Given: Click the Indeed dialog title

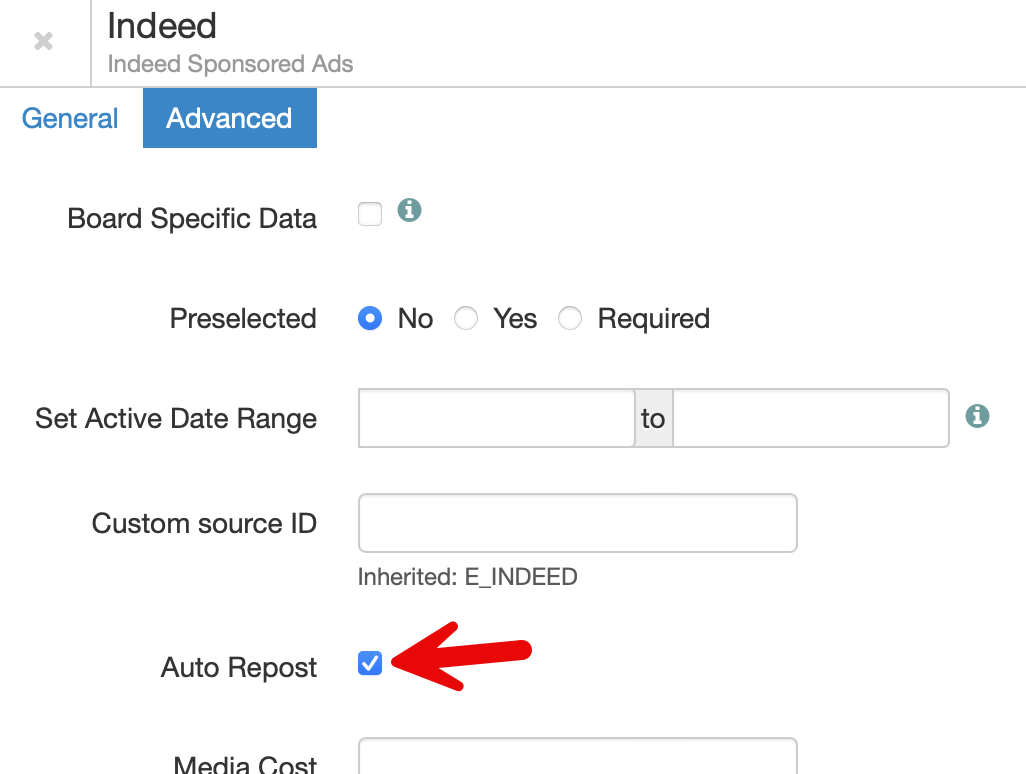Looking at the screenshot, I should pyautogui.click(x=161, y=26).
